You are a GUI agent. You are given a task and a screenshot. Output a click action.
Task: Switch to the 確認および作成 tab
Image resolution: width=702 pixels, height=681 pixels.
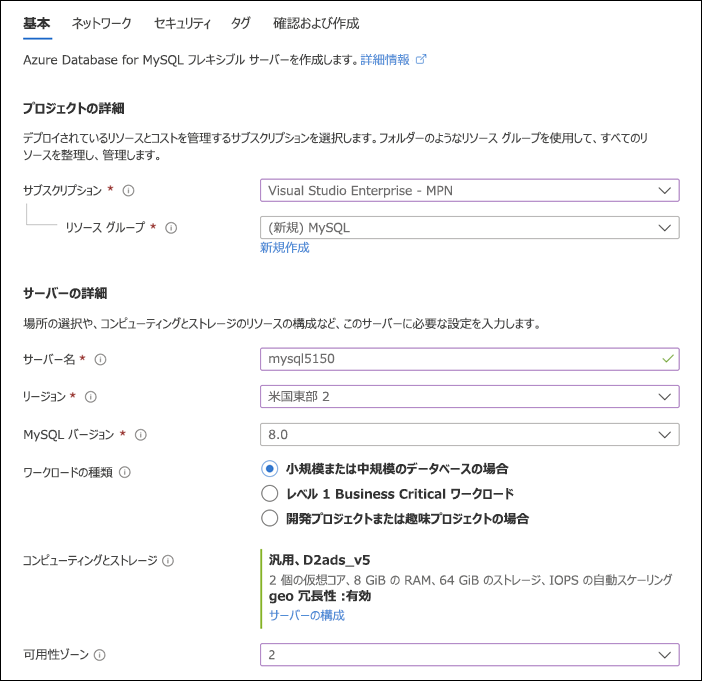click(316, 23)
